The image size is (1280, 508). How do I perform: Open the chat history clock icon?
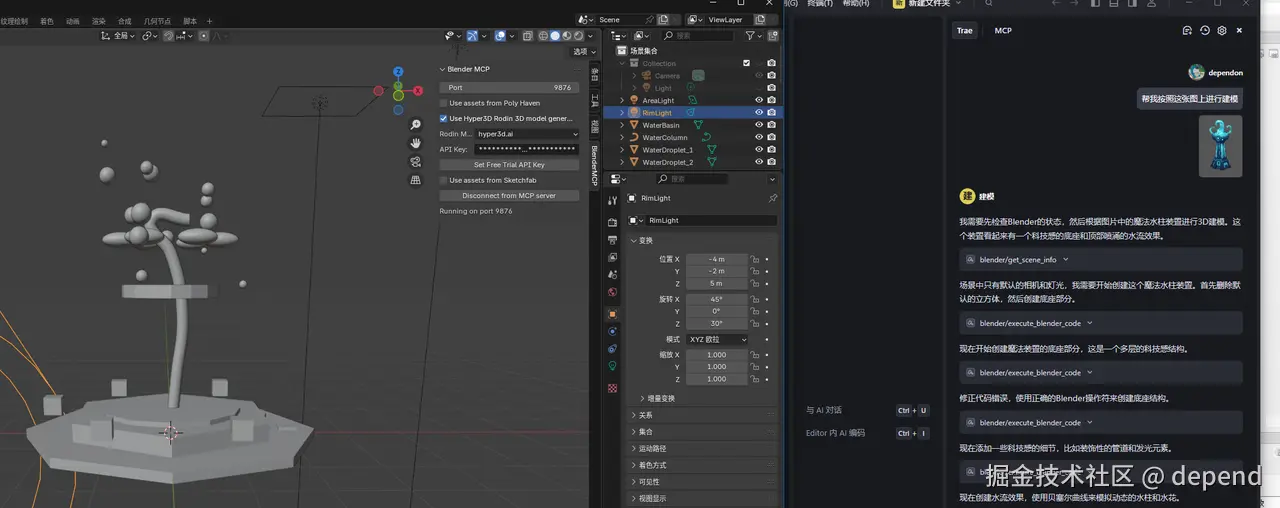(1204, 31)
